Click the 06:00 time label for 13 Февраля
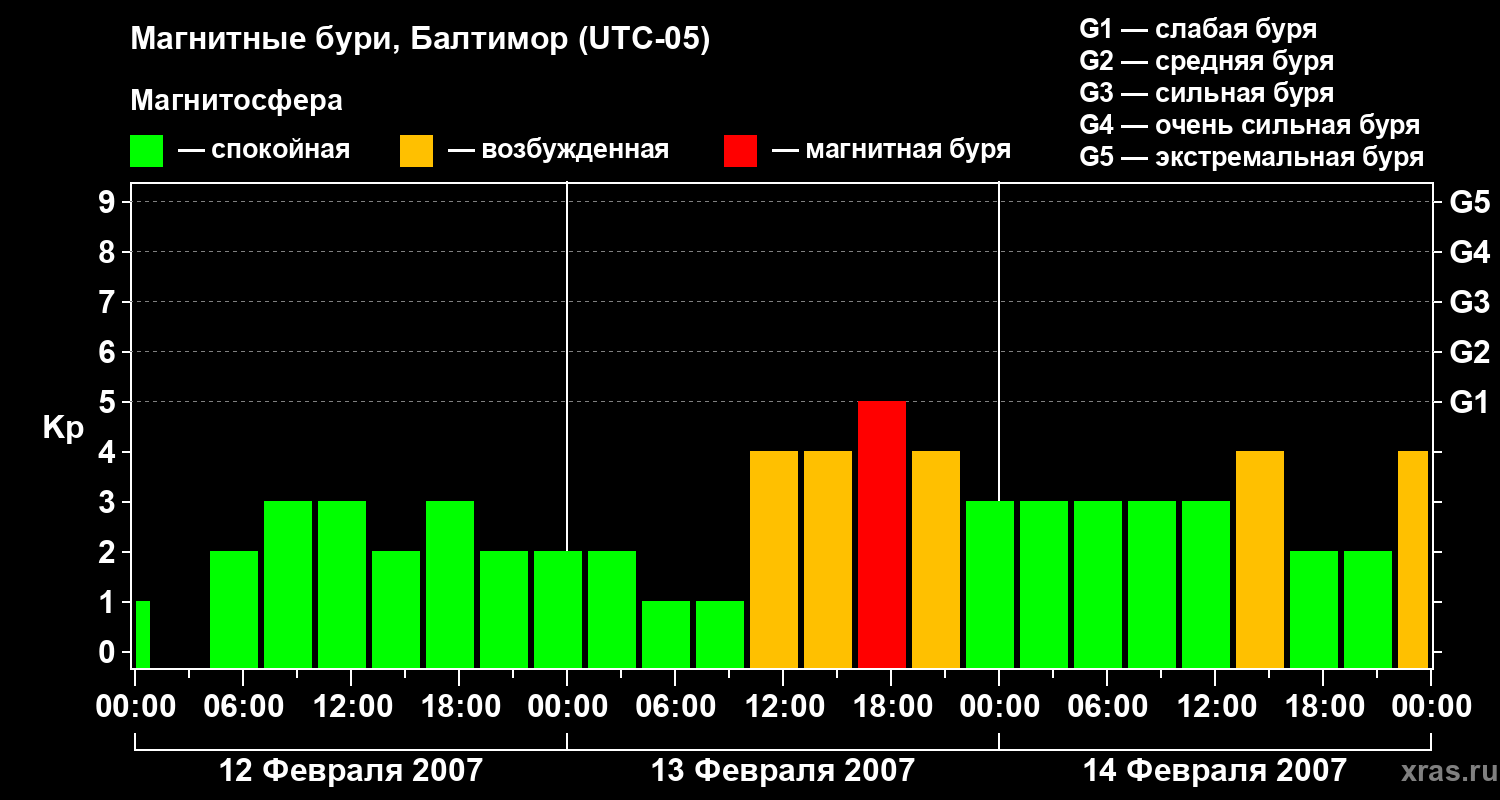1500x800 pixels. click(675, 706)
